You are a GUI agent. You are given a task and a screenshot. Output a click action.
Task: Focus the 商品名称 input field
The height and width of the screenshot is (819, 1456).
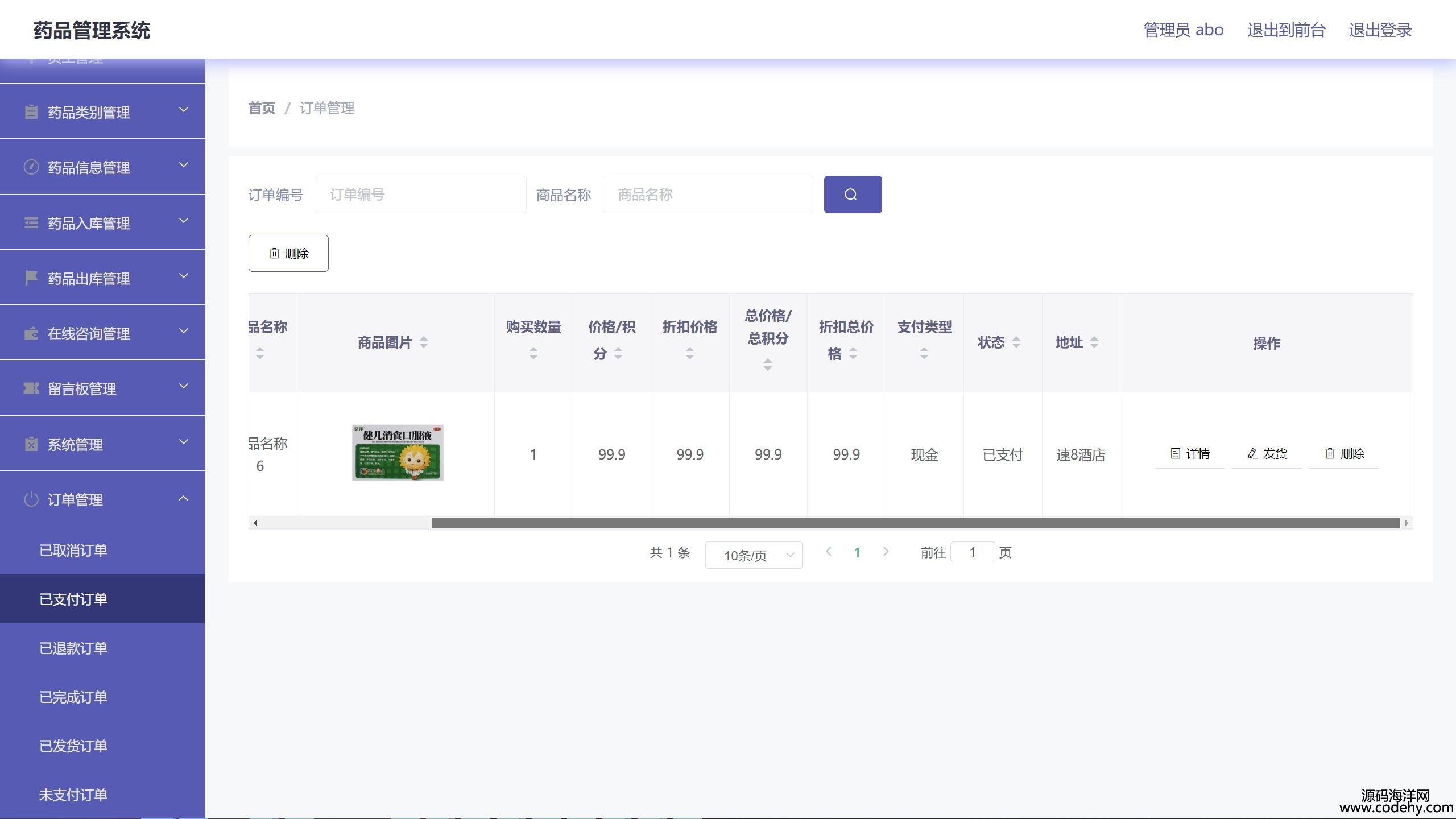[x=709, y=195]
